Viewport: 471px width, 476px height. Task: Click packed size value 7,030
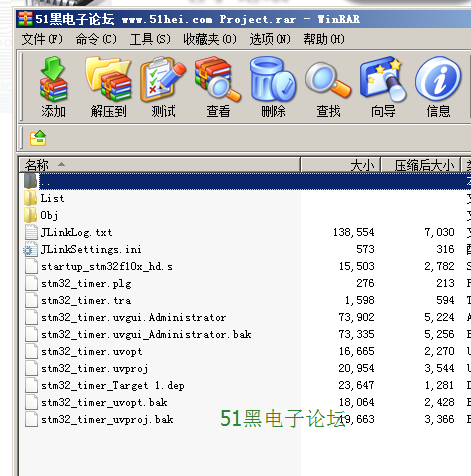[x=439, y=232]
